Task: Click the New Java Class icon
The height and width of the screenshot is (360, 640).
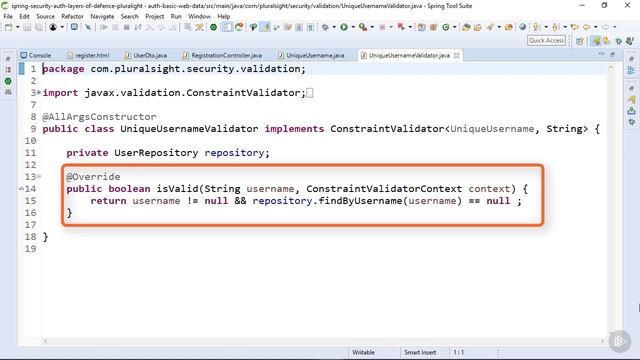Action: click(x=446, y=27)
